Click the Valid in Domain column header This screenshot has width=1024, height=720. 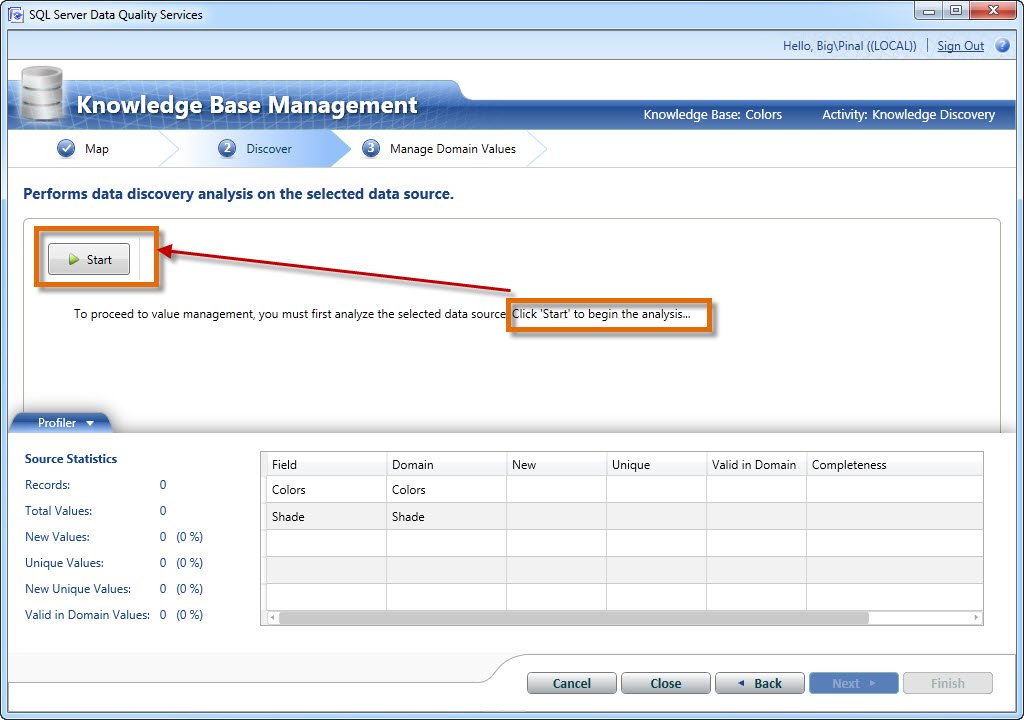[756, 465]
